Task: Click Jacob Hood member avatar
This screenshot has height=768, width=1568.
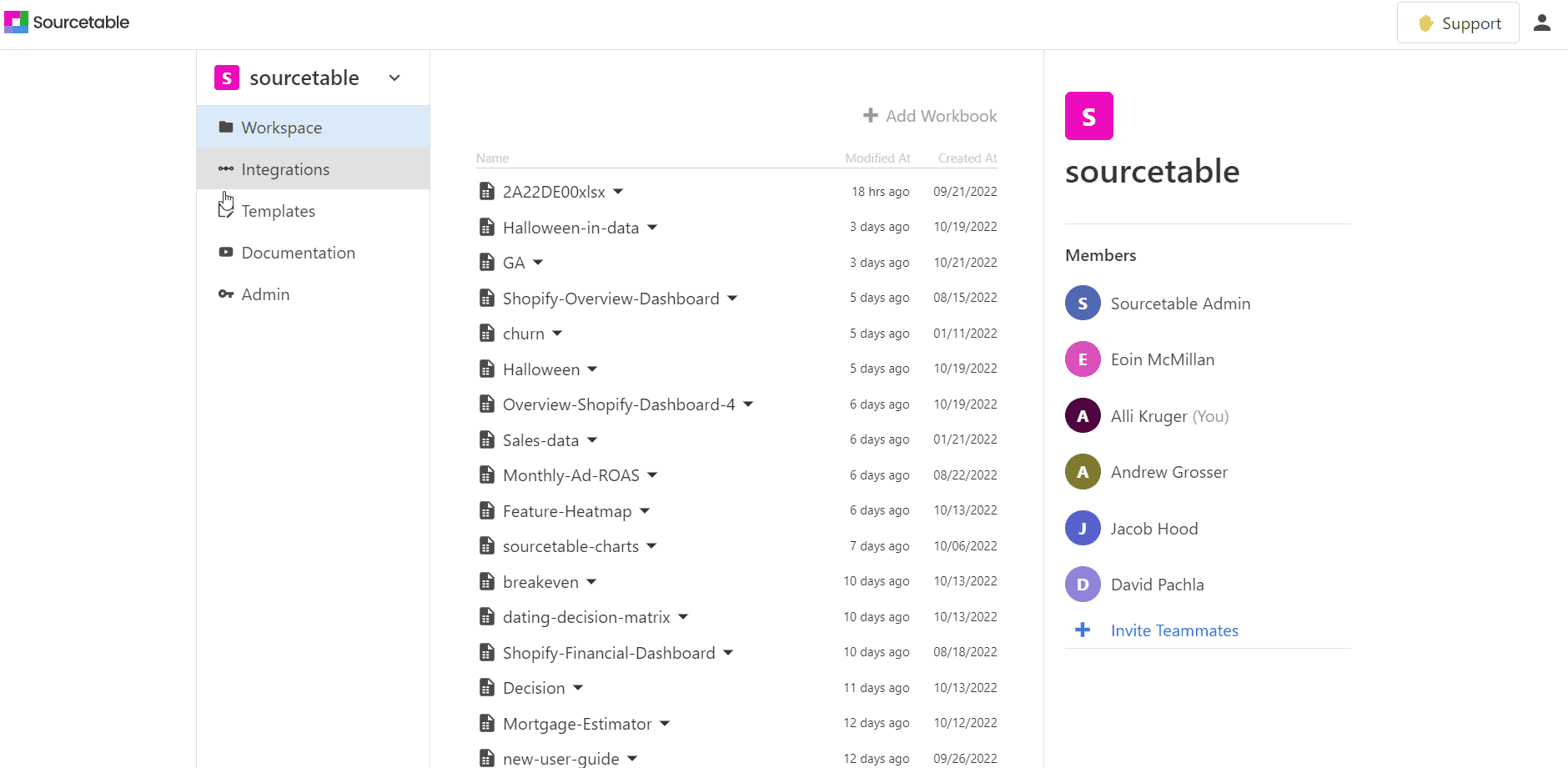Action: click(1083, 529)
